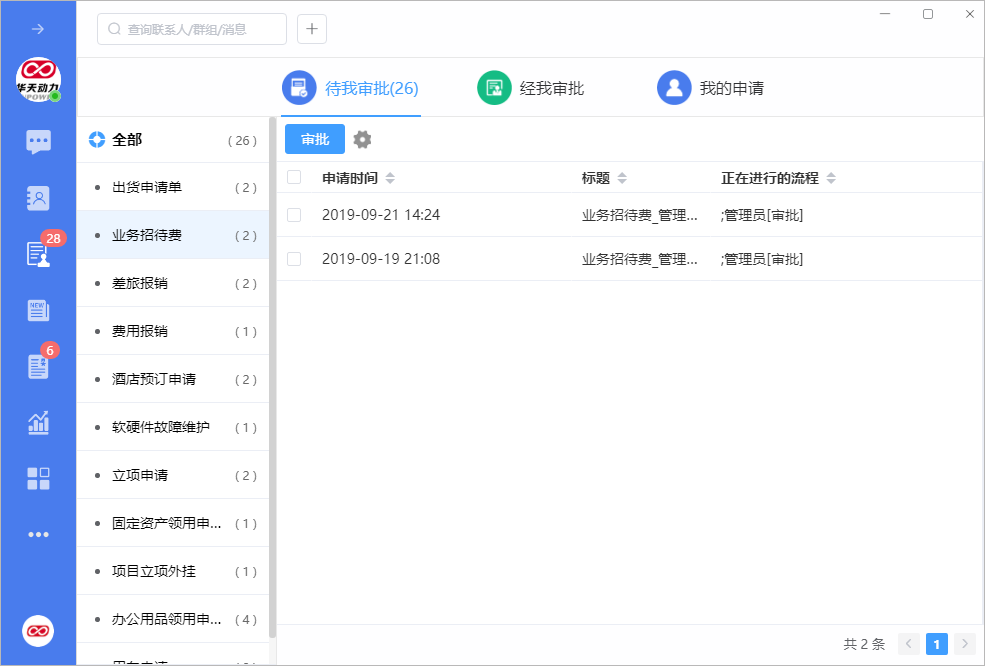Check the select-all checkbox in the table header

pos(293,177)
